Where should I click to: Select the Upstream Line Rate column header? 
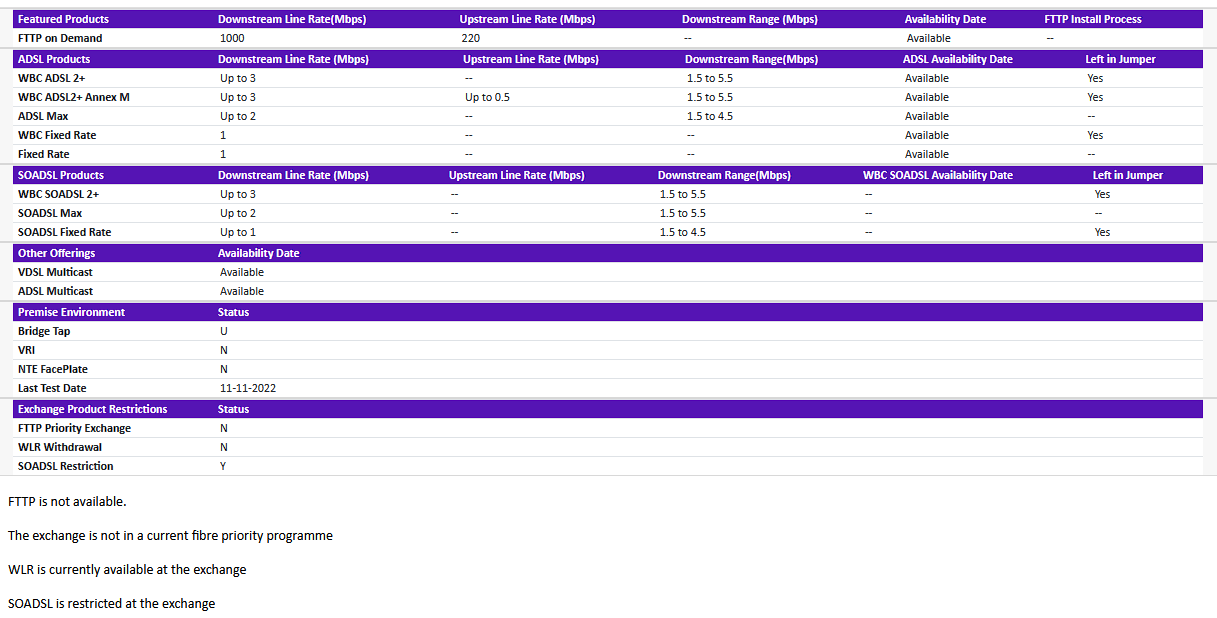pos(526,18)
